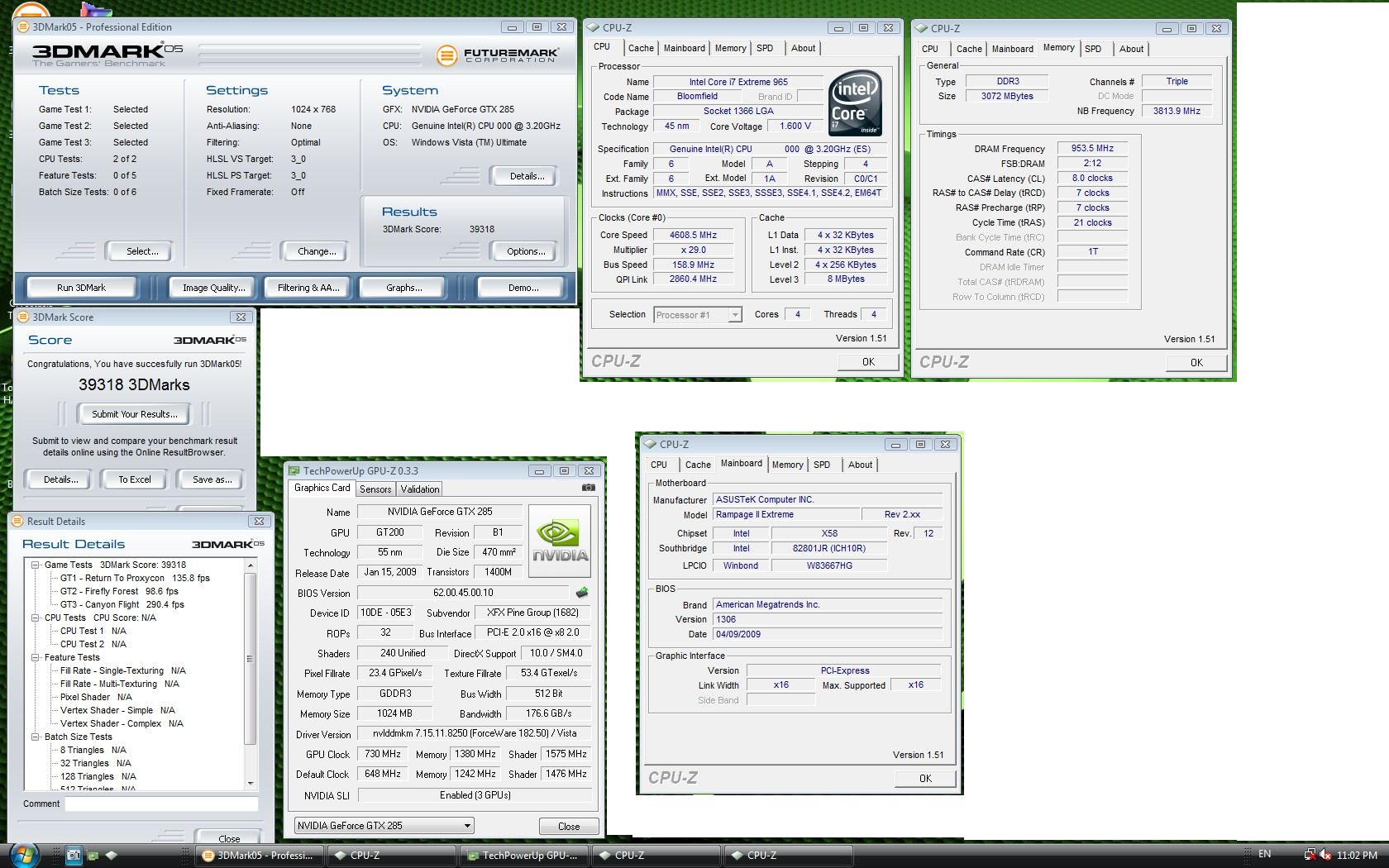Click the GPU Clock 730 MHz value
The height and width of the screenshot is (868, 1389).
(383, 754)
